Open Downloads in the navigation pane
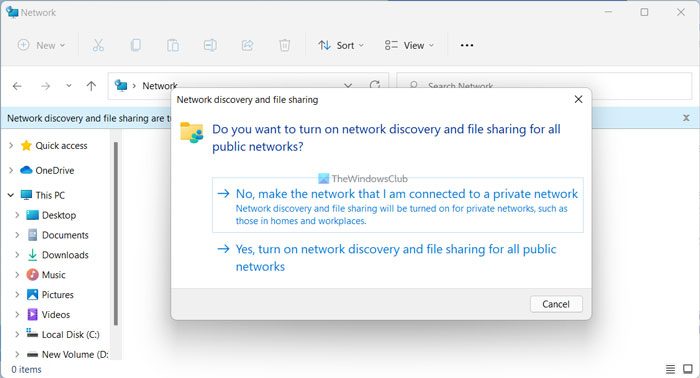Screen dimensions: 700x378 coord(65,255)
